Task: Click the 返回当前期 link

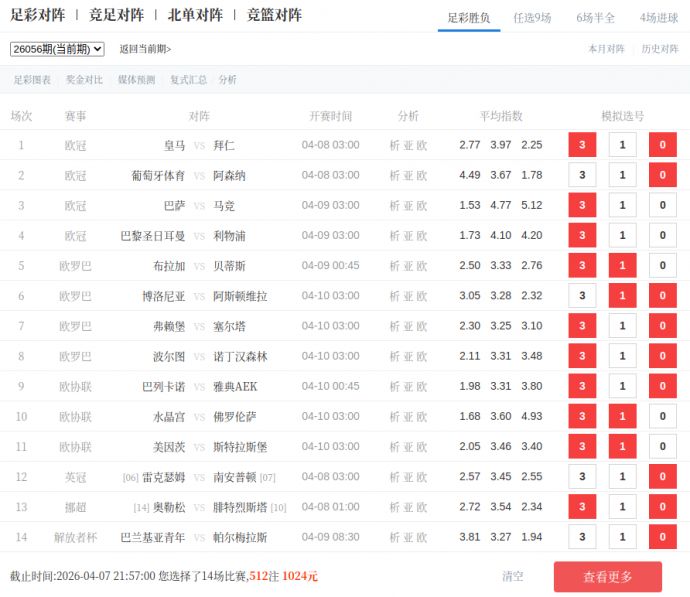Action: pos(145,49)
